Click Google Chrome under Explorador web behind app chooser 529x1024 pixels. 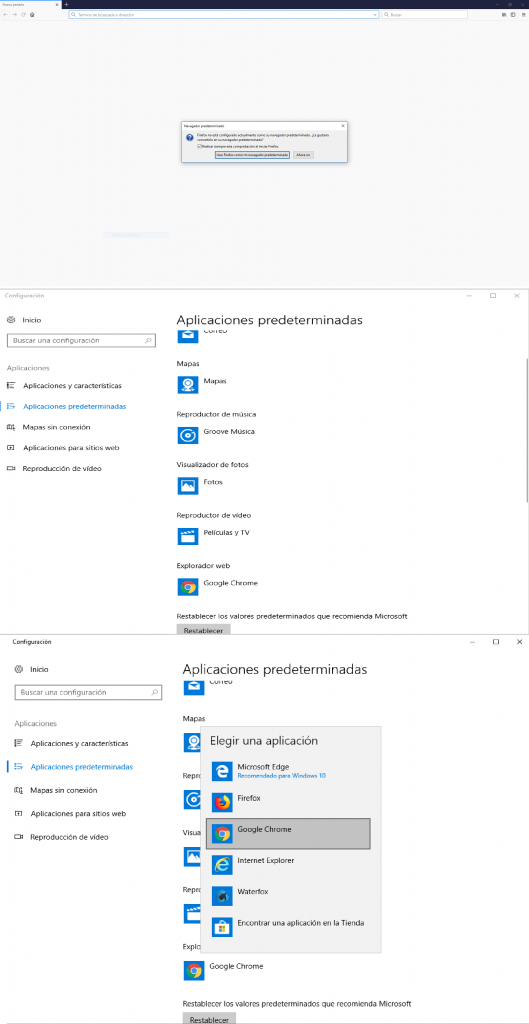[x=224, y=970]
